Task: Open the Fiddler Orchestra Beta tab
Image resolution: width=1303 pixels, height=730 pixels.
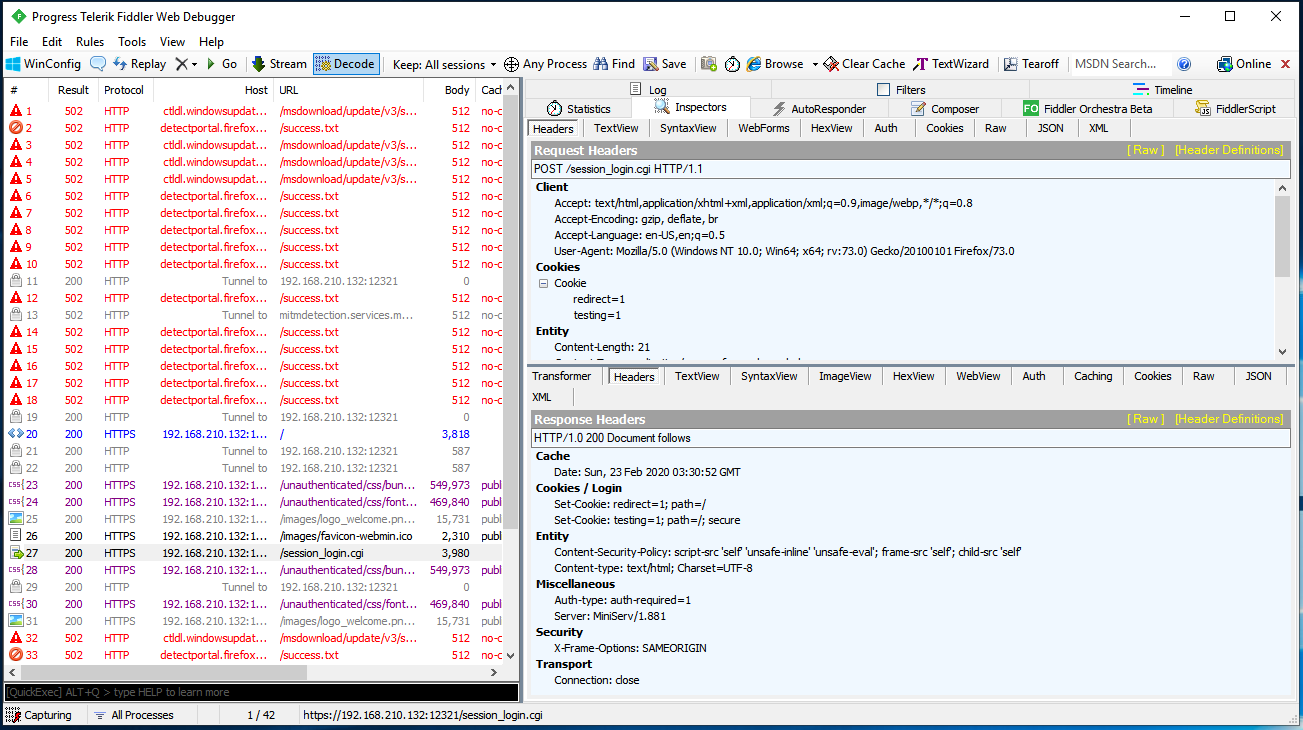Action: click(1087, 108)
